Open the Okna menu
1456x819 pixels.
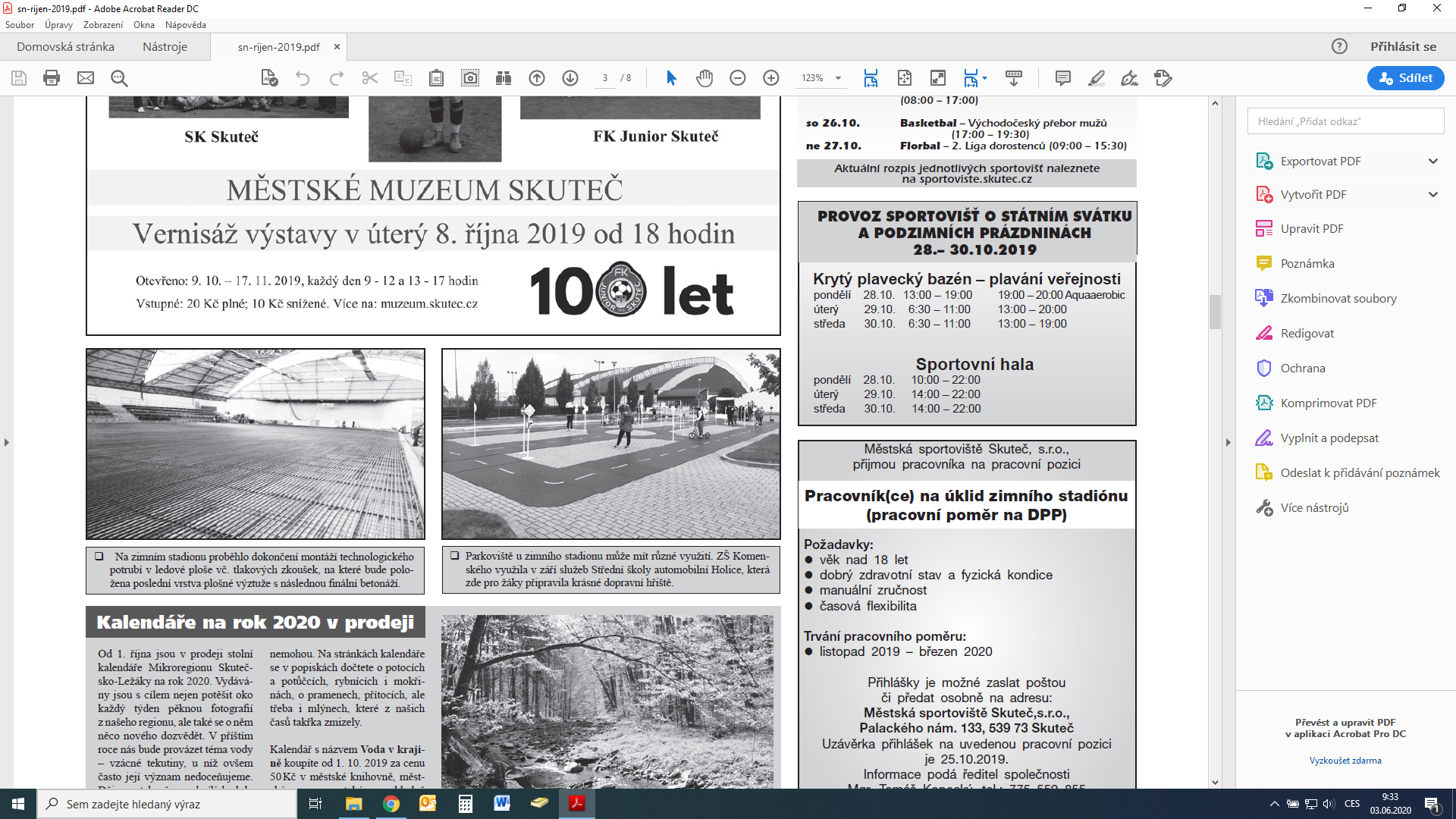144,25
